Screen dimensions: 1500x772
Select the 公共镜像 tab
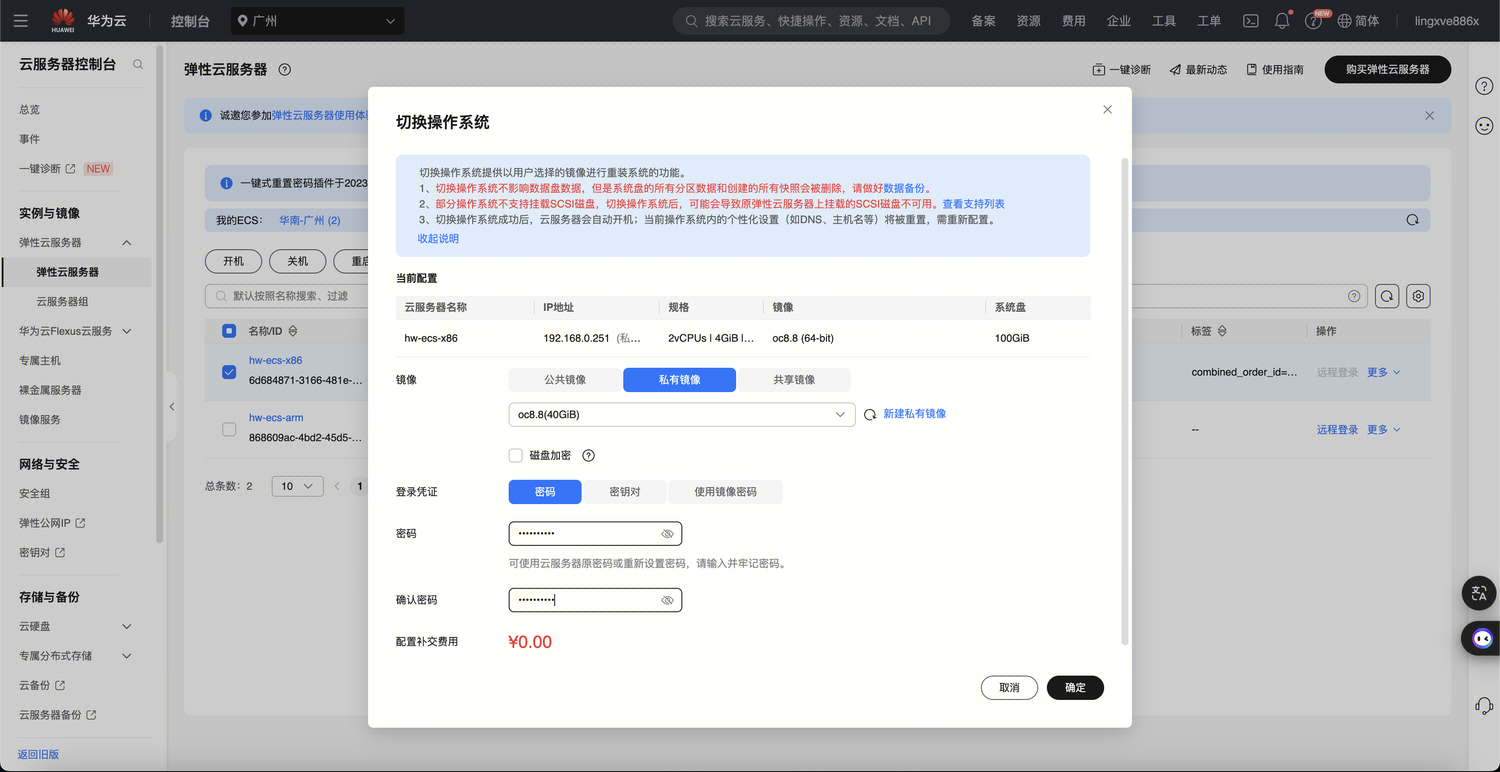(x=565, y=380)
